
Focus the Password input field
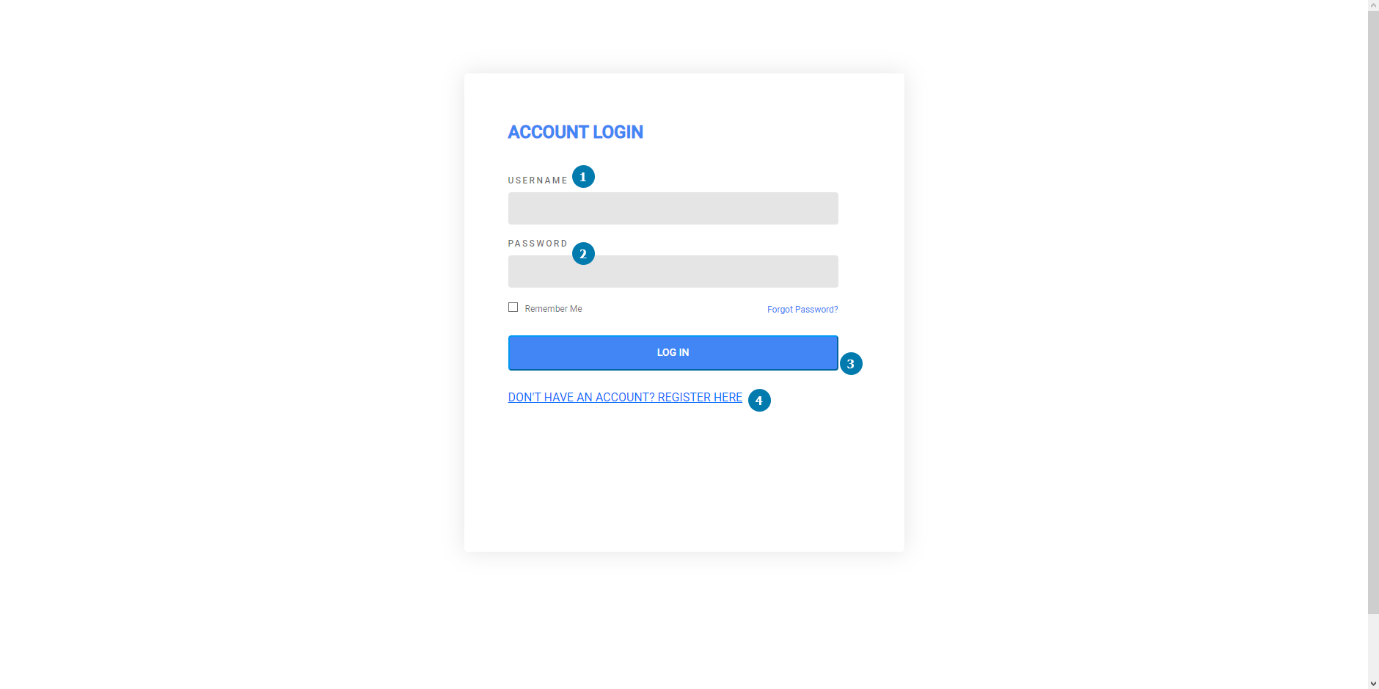[x=673, y=271]
